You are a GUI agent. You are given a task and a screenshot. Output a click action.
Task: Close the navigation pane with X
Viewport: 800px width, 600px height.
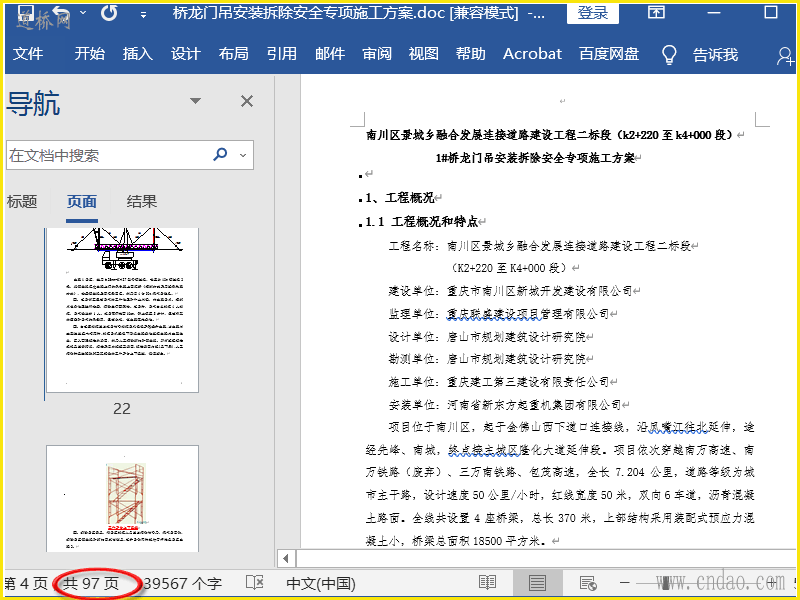[247, 101]
